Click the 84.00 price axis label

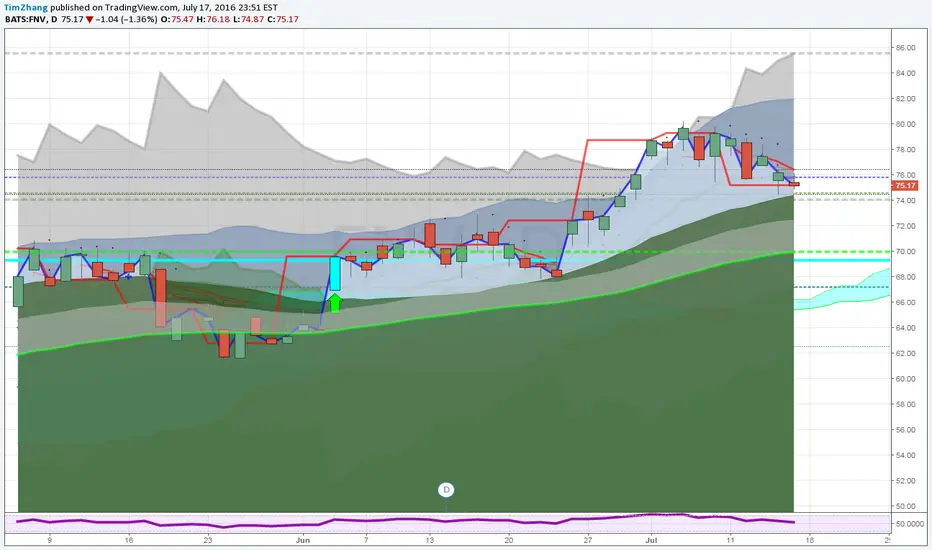coord(905,73)
